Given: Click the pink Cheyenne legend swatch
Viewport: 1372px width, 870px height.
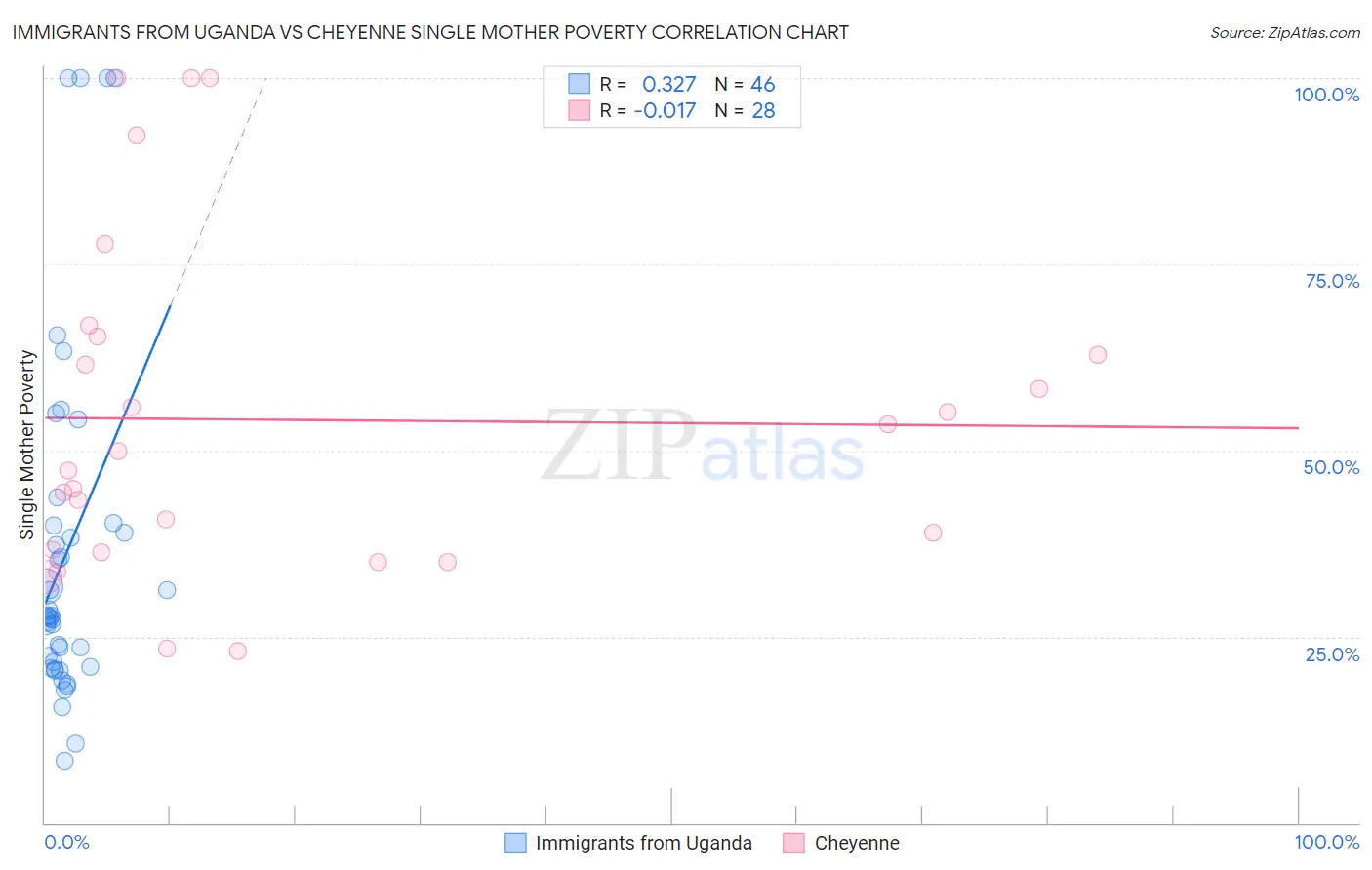Looking at the screenshot, I should [793, 843].
